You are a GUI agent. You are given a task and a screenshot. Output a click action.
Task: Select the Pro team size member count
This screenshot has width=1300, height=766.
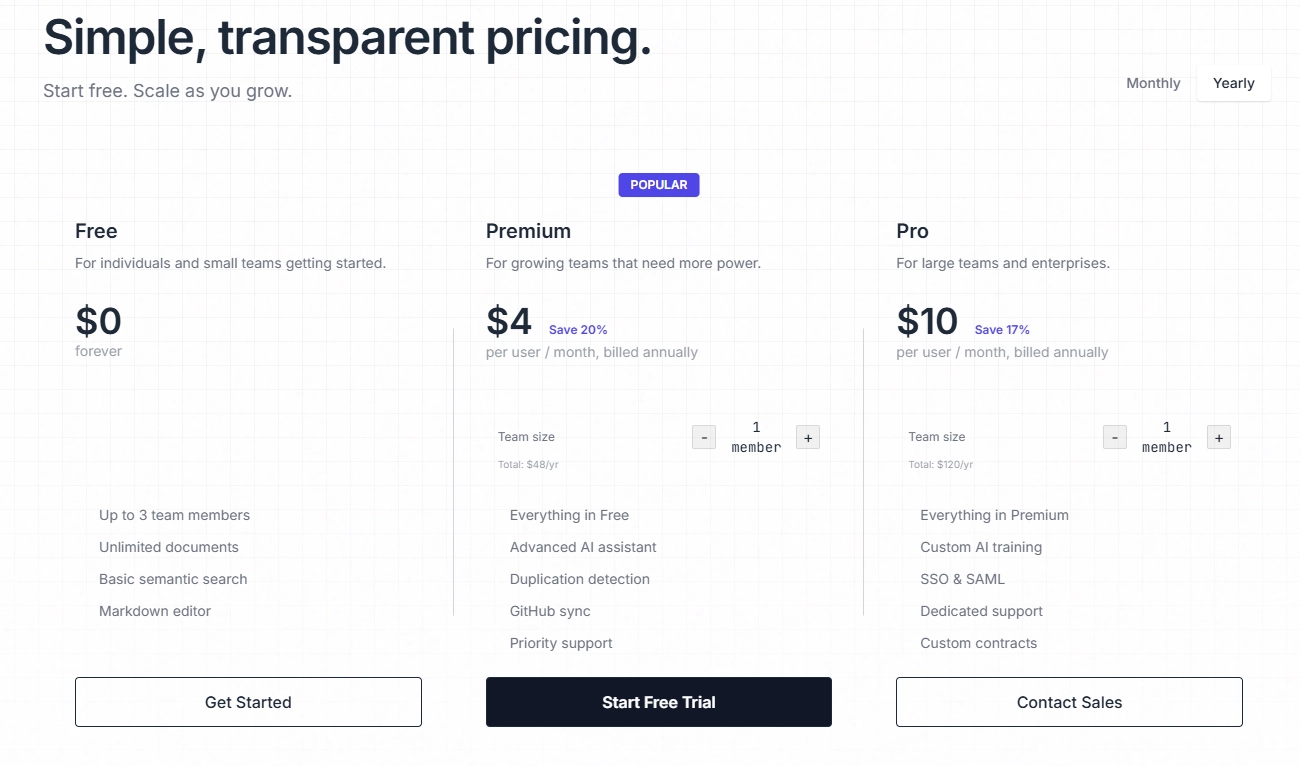point(1167,437)
